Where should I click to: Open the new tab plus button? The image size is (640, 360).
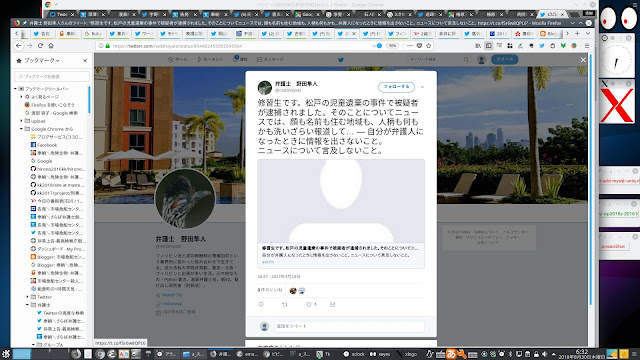pyautogui.click(x=577, y=33)
